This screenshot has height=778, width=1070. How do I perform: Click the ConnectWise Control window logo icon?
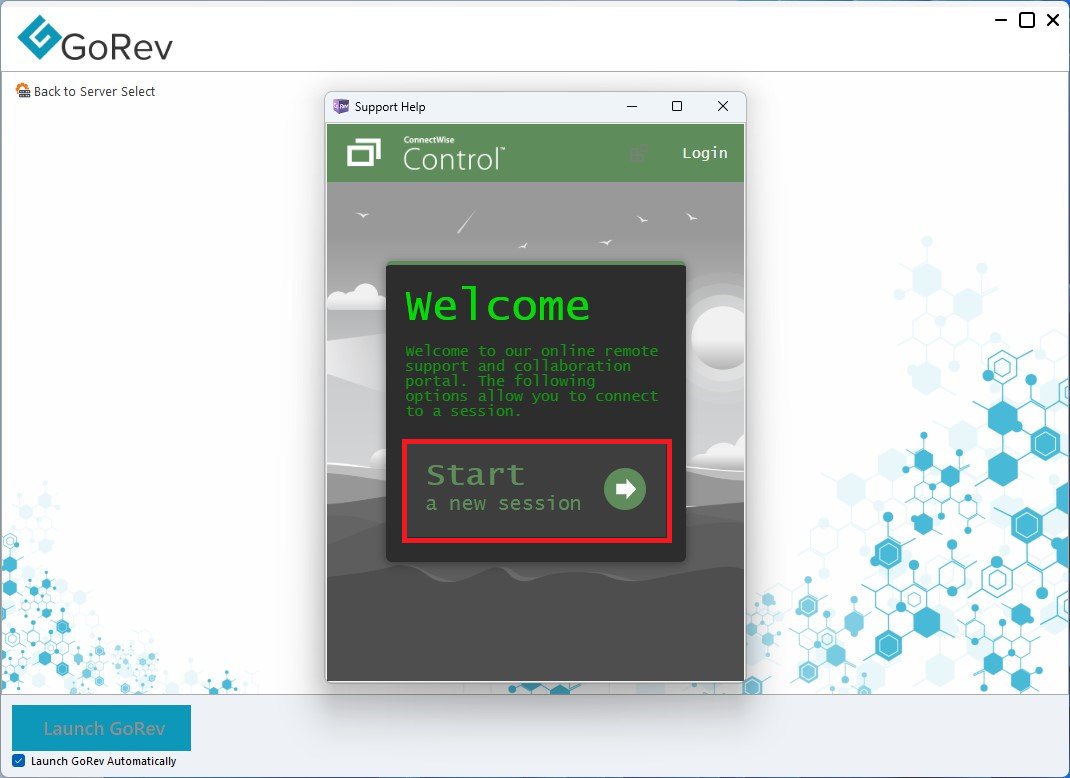pos(364,152)
